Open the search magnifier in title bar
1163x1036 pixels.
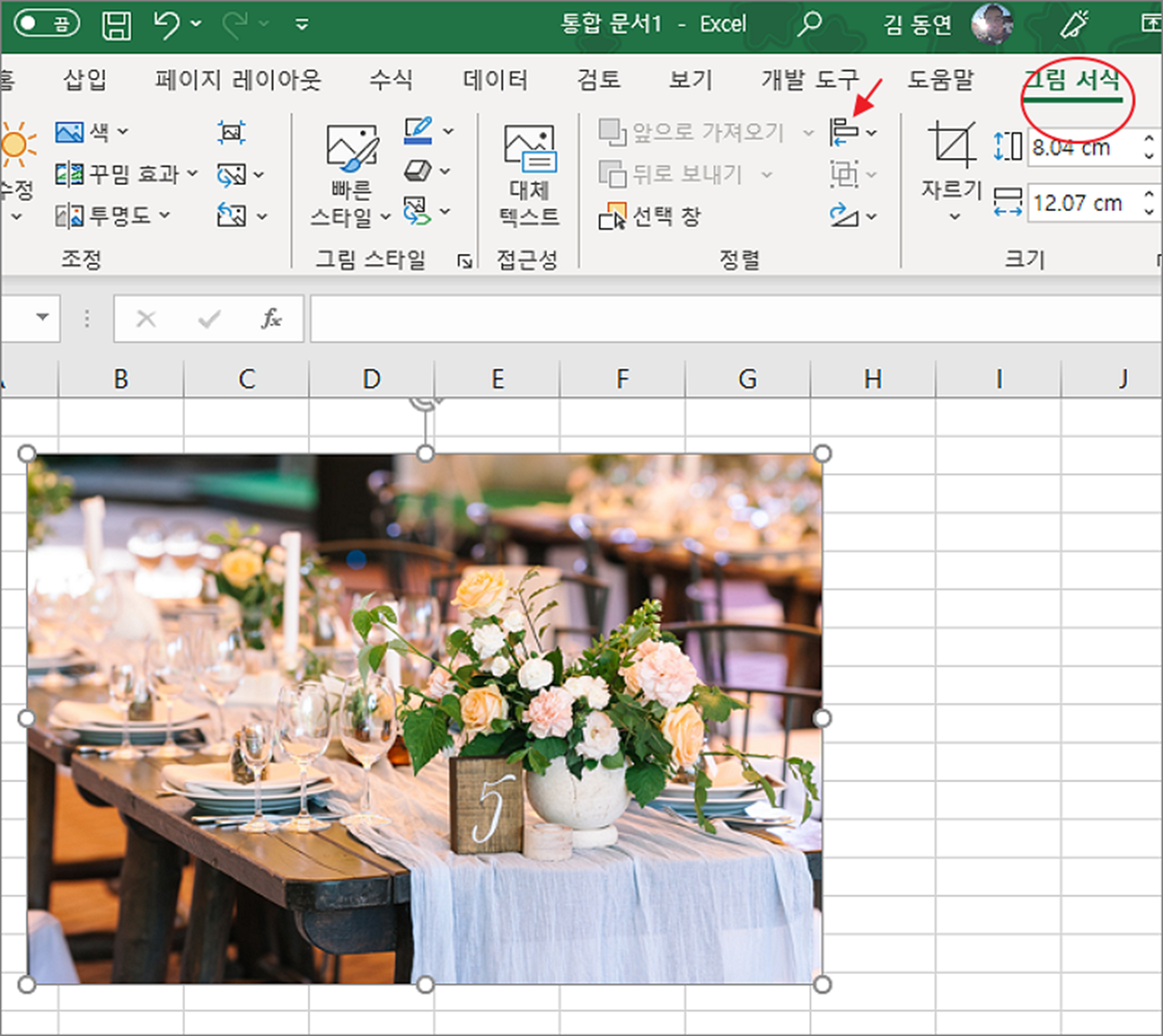point(810,23)
